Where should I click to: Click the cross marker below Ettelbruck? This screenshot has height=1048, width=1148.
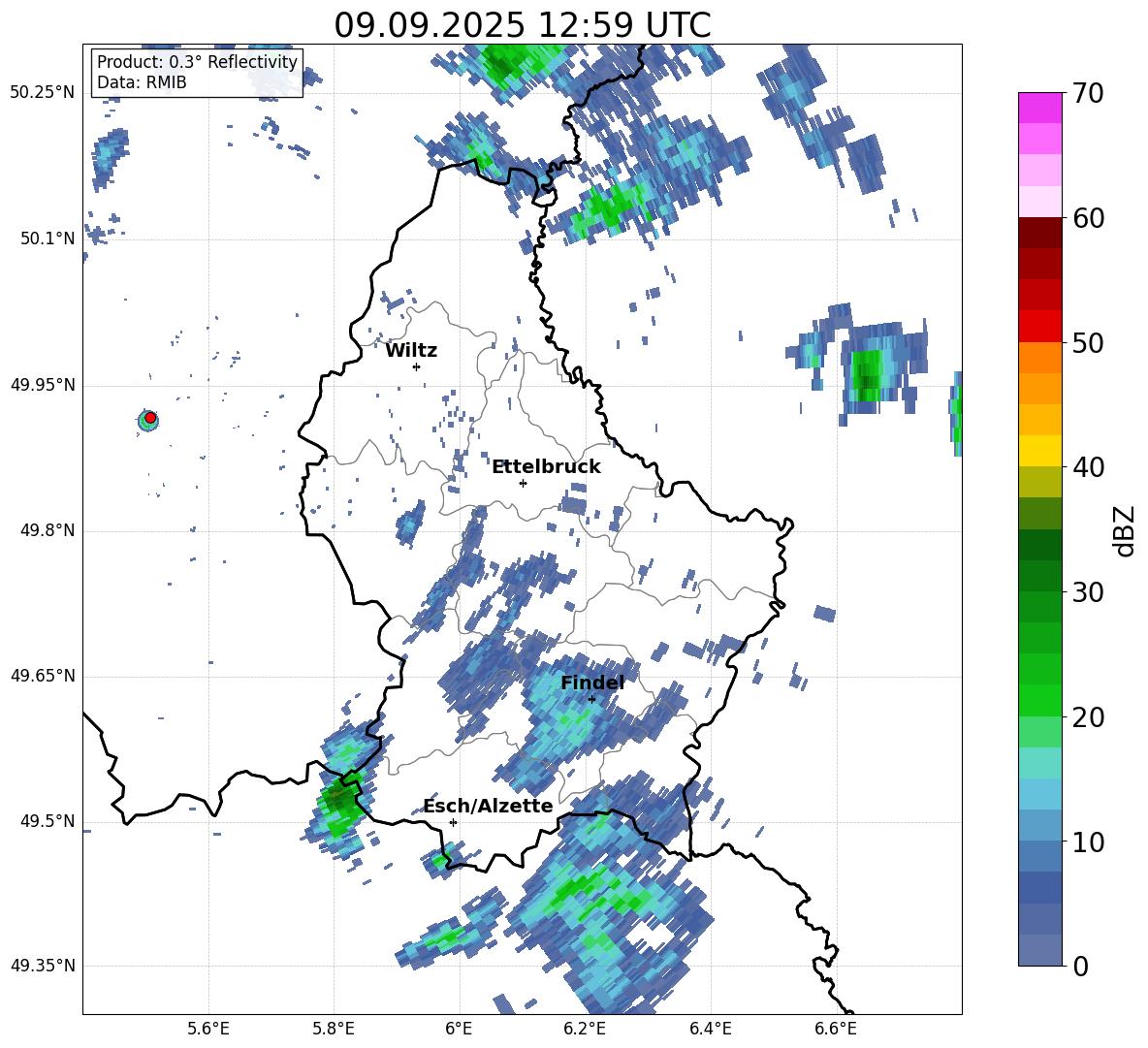[x=523, y=483]
